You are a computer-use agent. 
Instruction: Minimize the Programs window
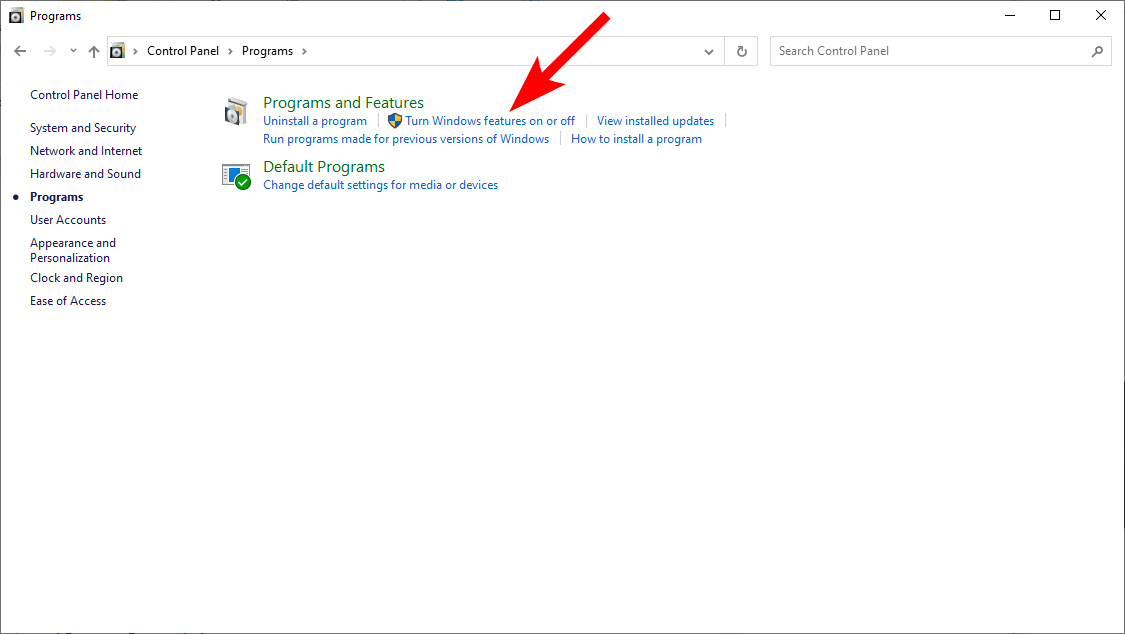tap(1009, 15)
